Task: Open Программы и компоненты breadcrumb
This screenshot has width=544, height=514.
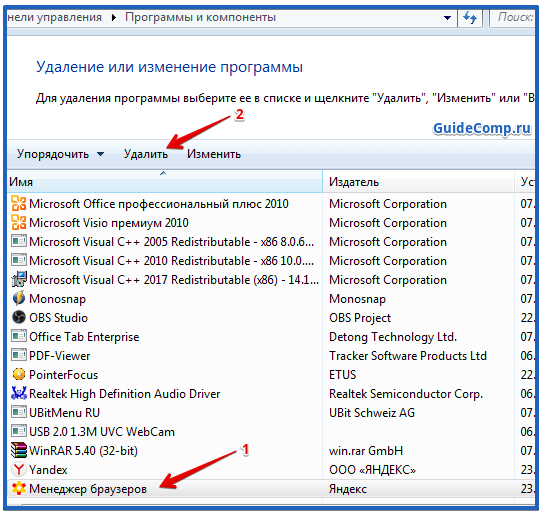Action: click(200, 17)
